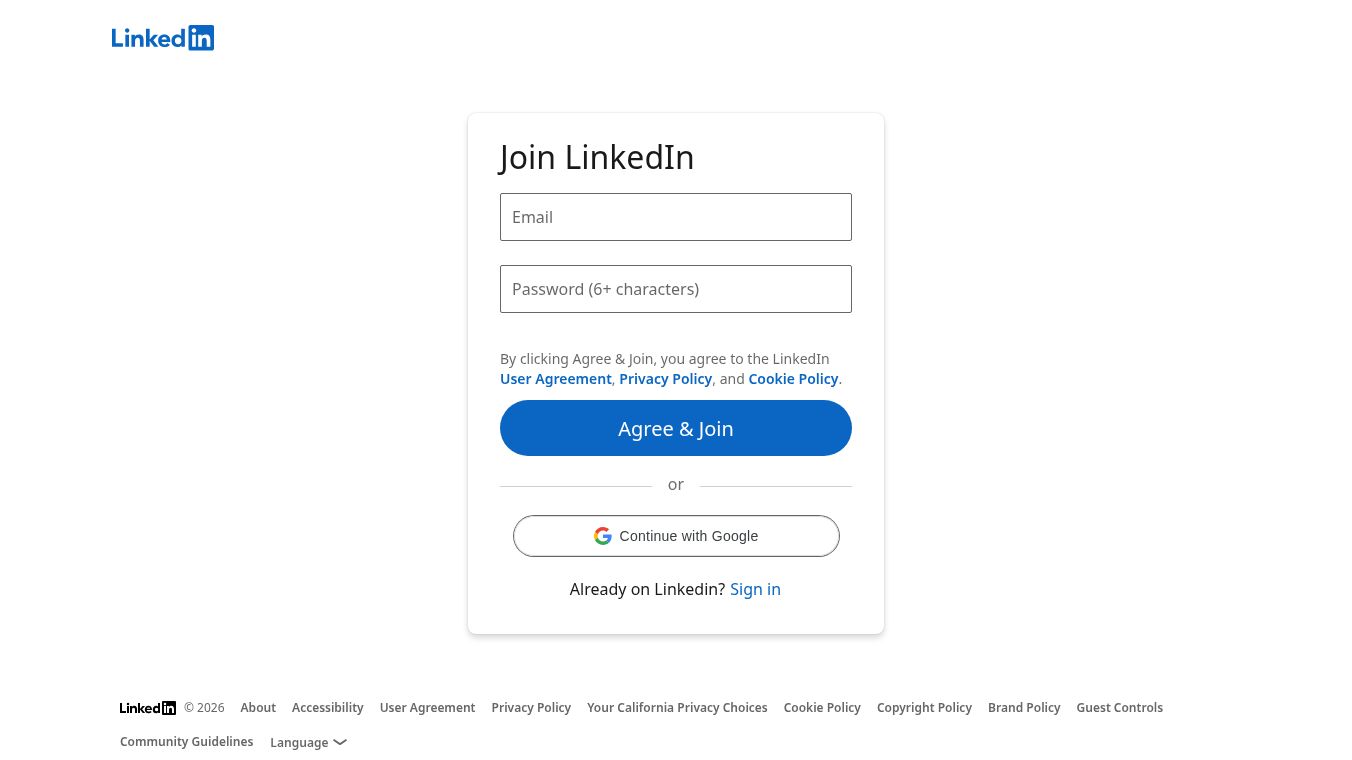Click the Language chevron arrow

point(340,742)
